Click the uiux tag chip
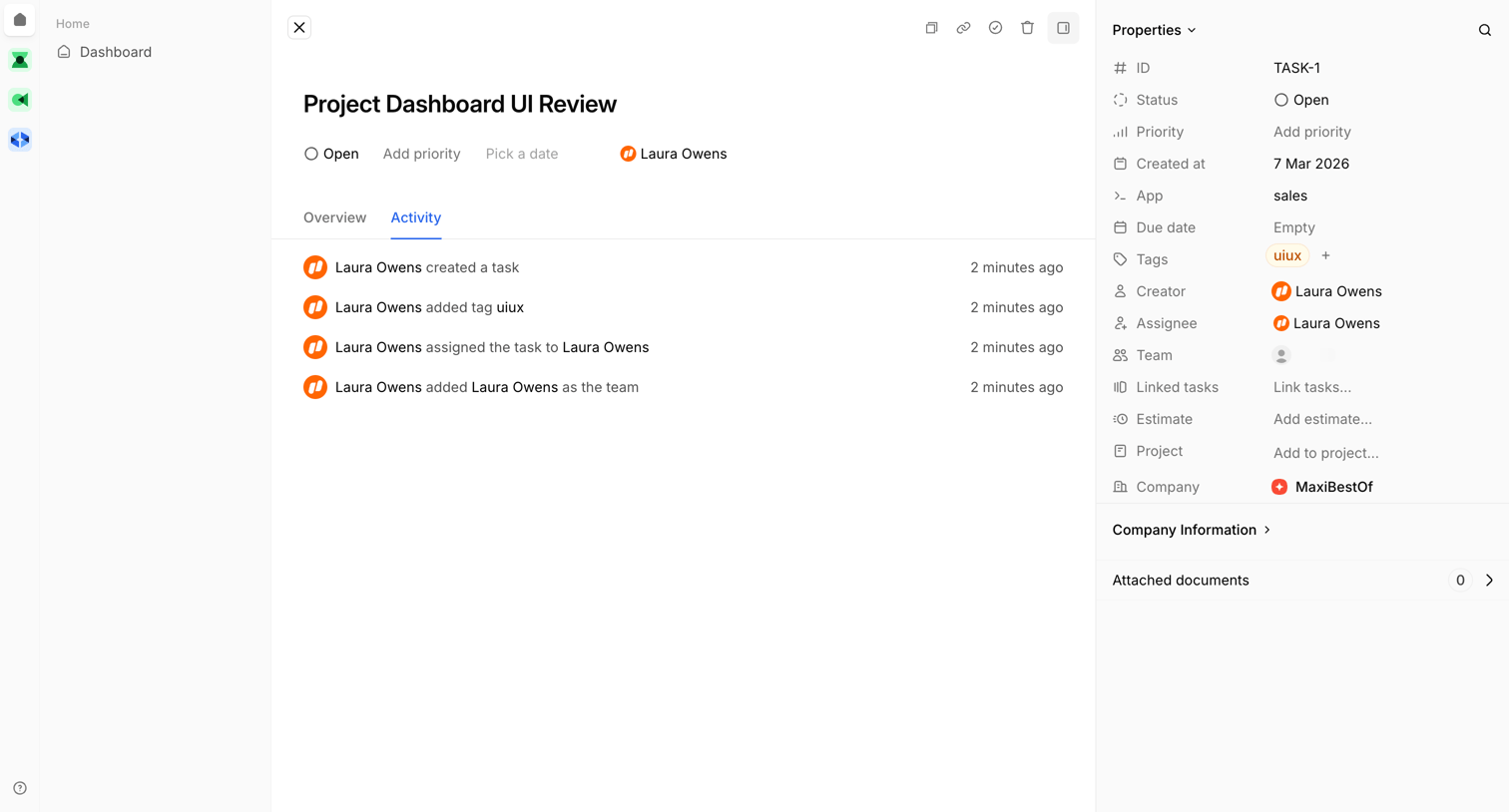The image size is (1509, 812). click(x=1286, y=255)
